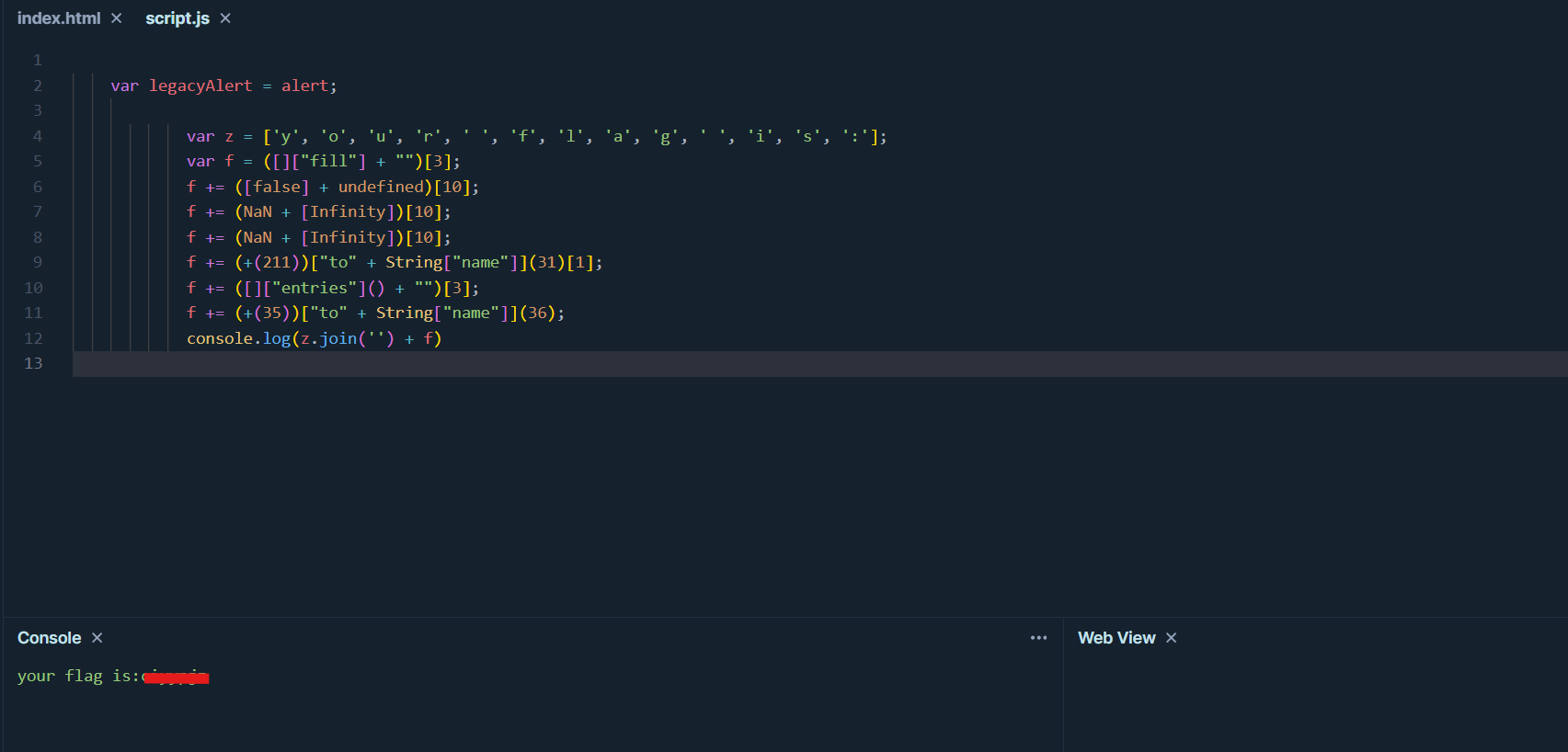The width and height of the screenshot is (1568, 752).
Task: Focus the Console panel tab
Action: (50, 638)
